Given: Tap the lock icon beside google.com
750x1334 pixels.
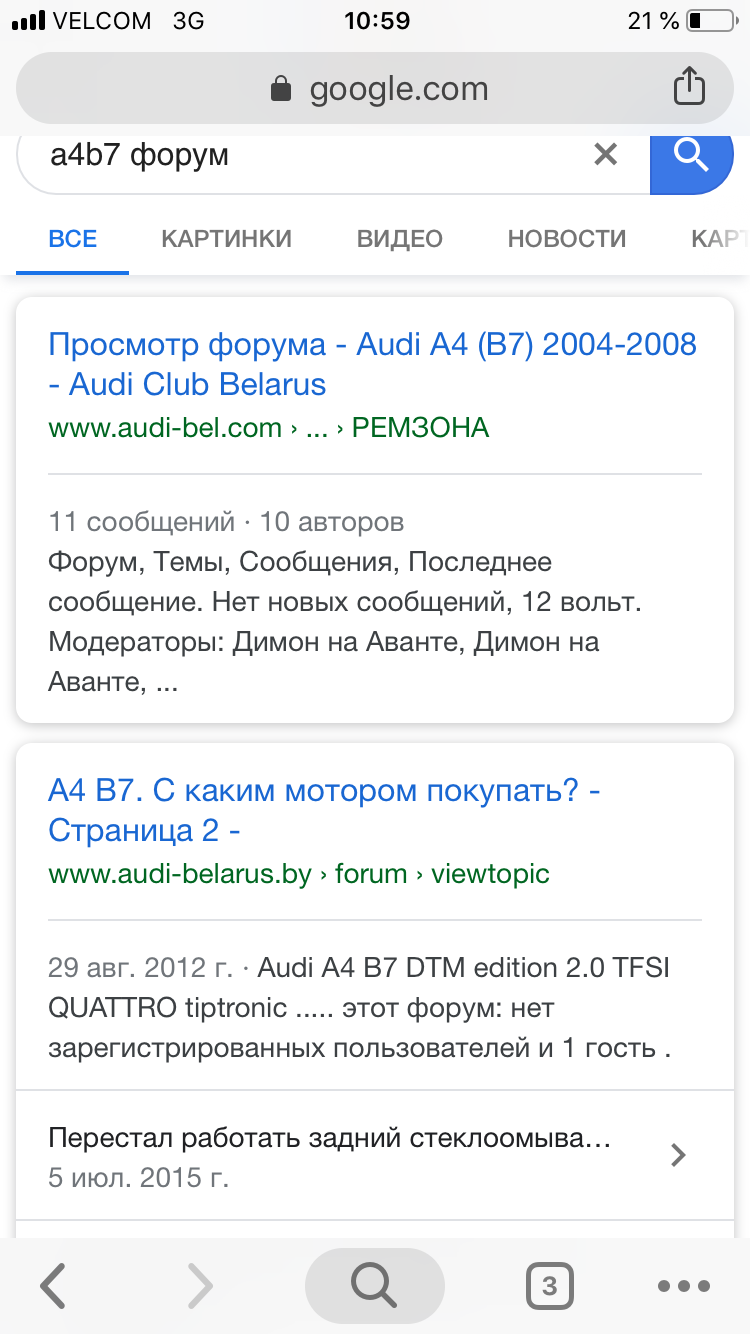Looking at the screenshot, I should pyautogui.click(x=281, y=89).
